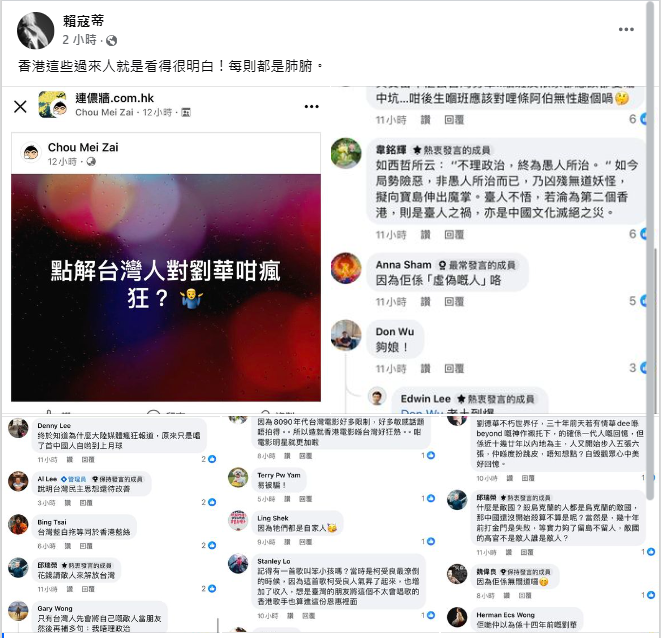
Task: Click the 連儂牆.com.hk group avatar
Action: (x=52, y=105)
